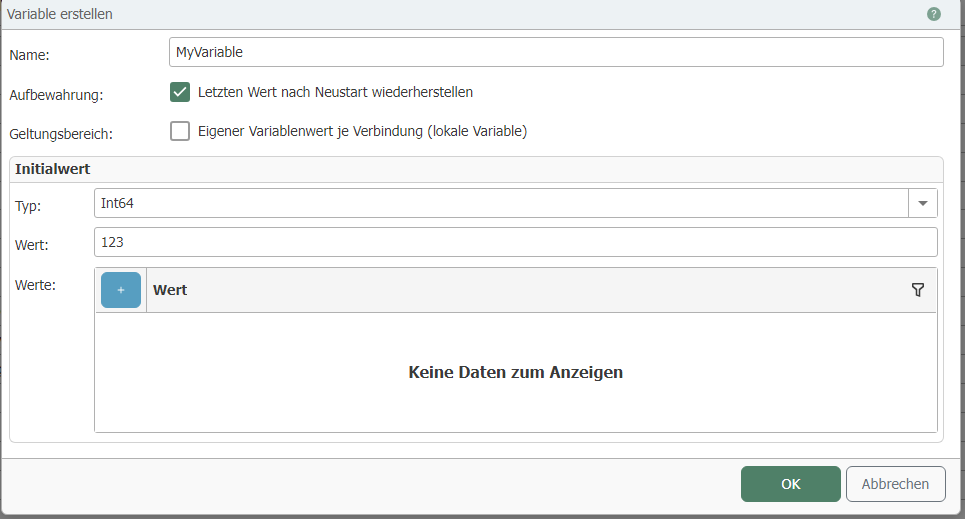
Task: Click the 'Letzten Wert nach Neustart wiederherstellen' label text
Action: pos(335,92)
